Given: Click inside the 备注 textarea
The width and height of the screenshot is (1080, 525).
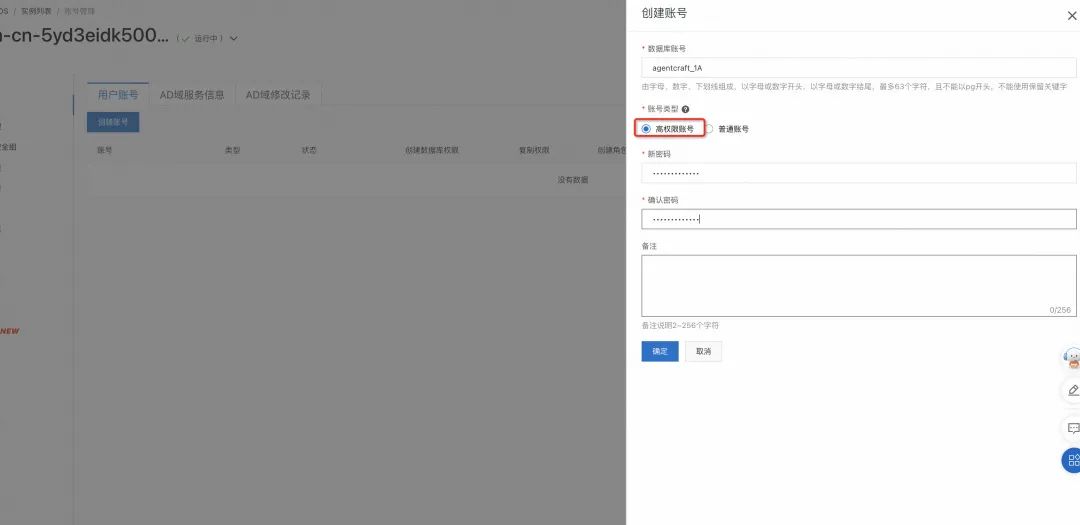Looking at the screenshot, I should point(858,285).
